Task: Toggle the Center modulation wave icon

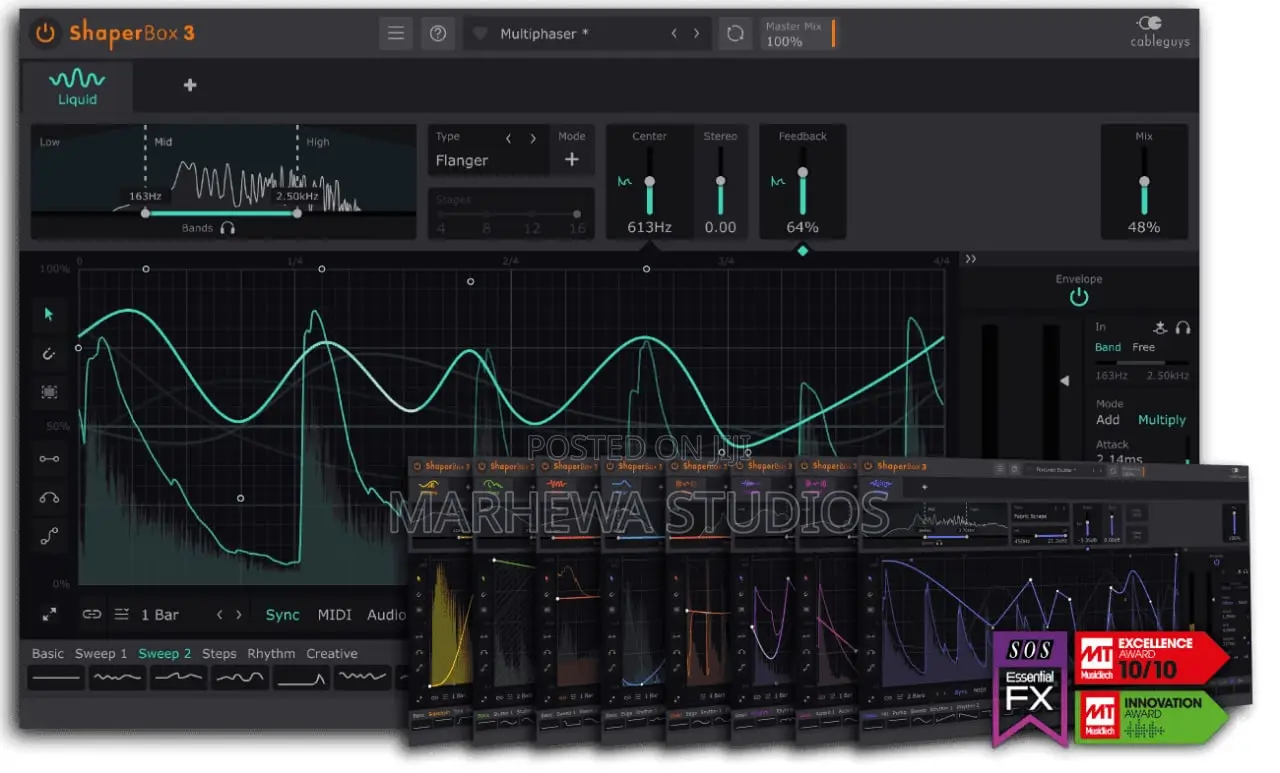Action: [x=625, y=182]
